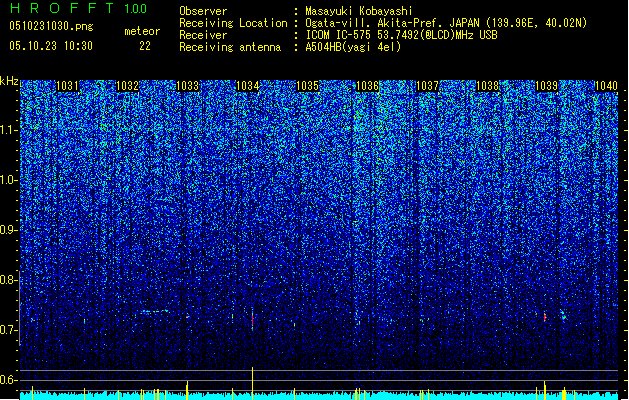Select the filename 0510231030.png
This screenshot has width=629, height=400.
click(x=51, y=26)
